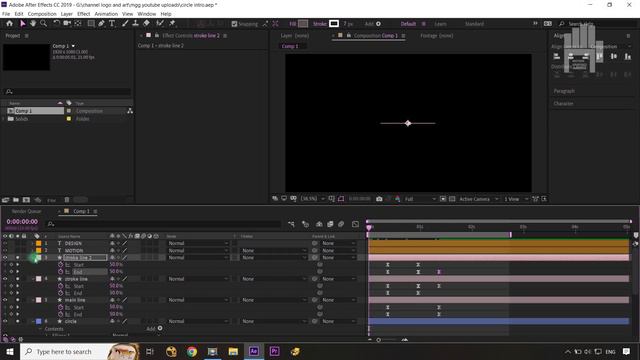The height and width of the screenshot is (360, 640).
Task: Select the Pen tool
Action: pos(101,24)
